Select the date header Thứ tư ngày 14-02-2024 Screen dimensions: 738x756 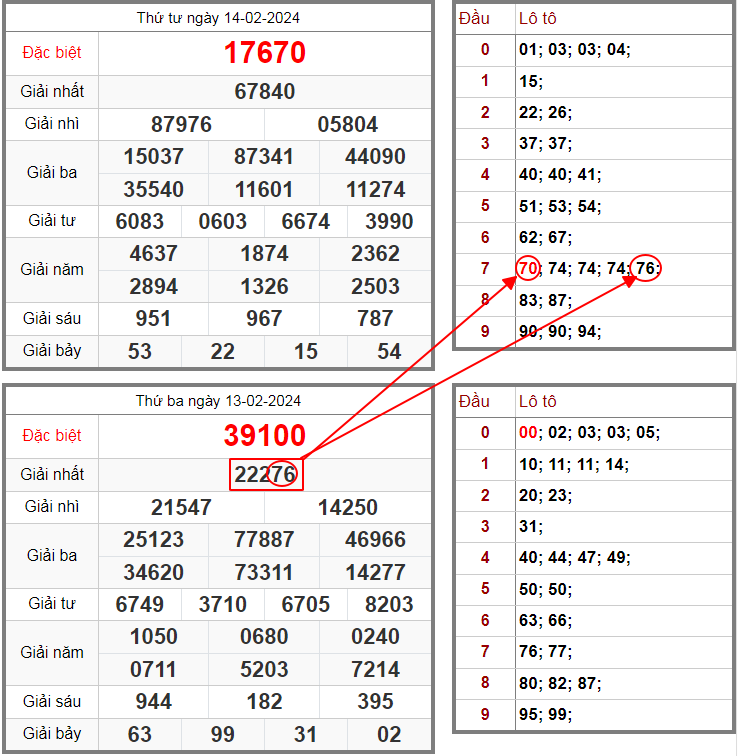coord(218,18)
